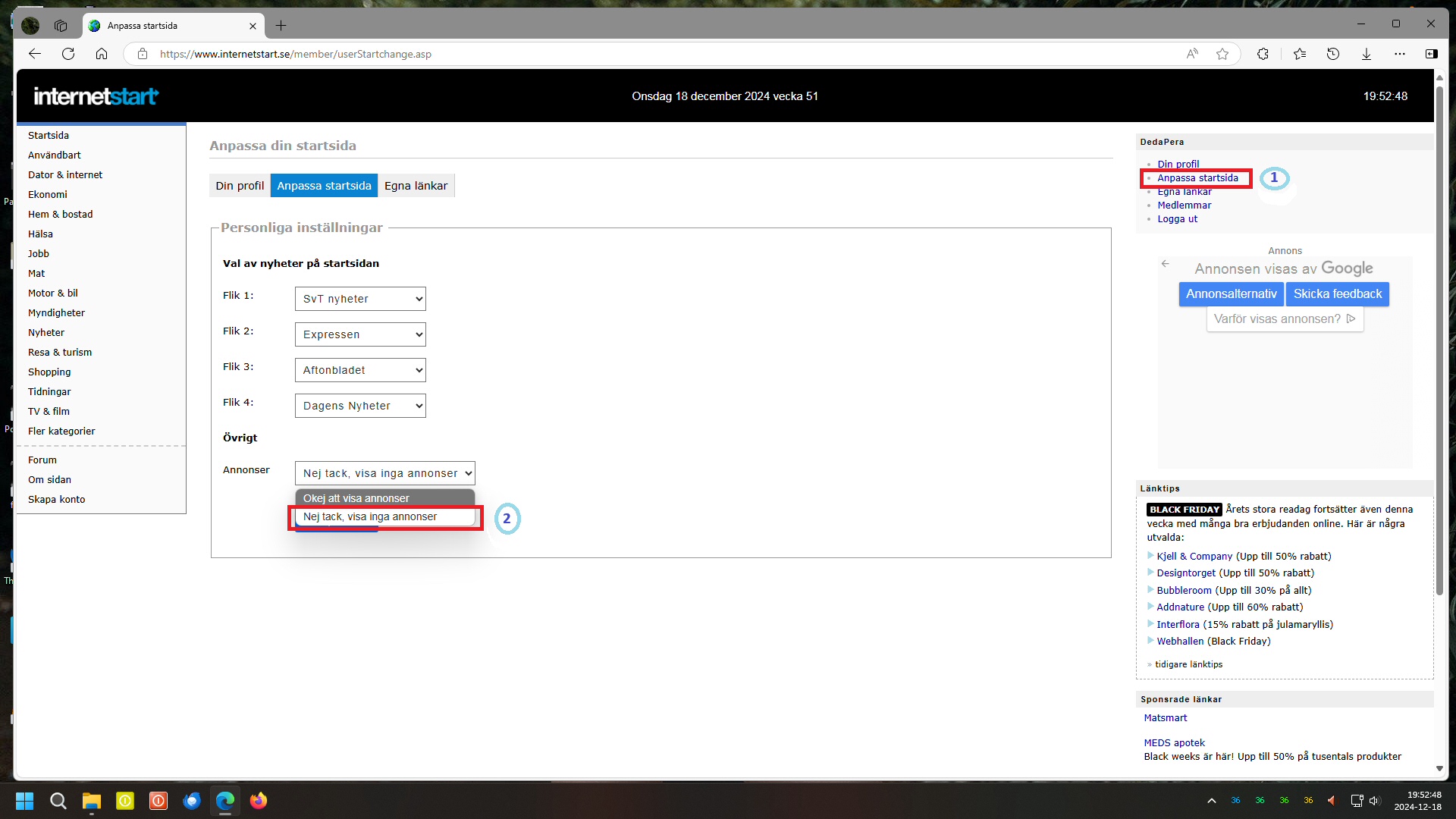Select the Anpassa startsida tab
The image size is (1456, 819).
[x=324, y=186]
